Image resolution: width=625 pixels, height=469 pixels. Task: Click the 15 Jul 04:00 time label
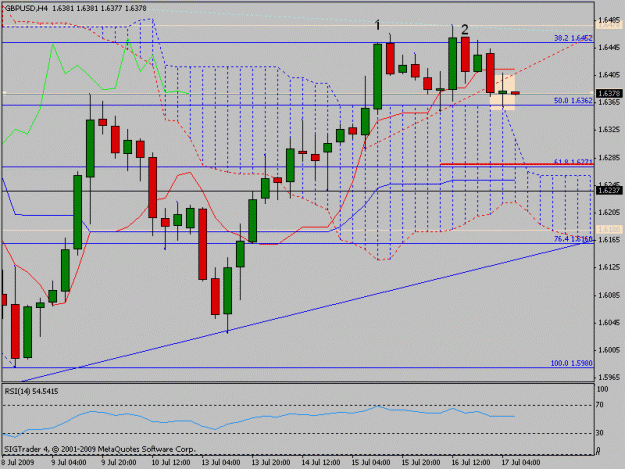click(371, 462)
